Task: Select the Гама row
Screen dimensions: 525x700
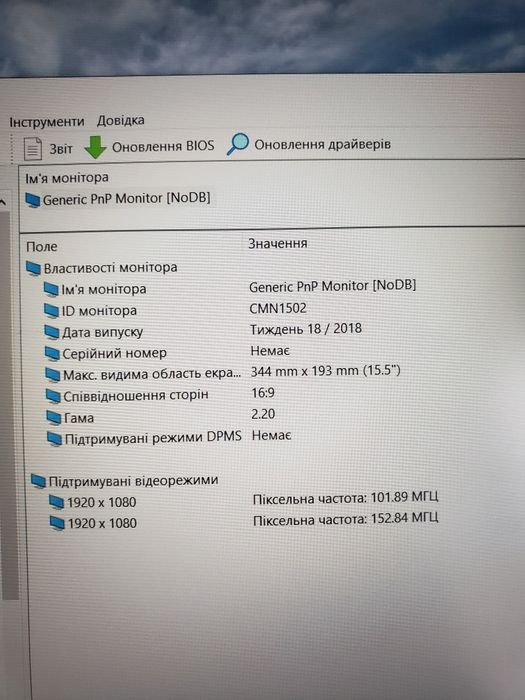Action: [161, 416]
